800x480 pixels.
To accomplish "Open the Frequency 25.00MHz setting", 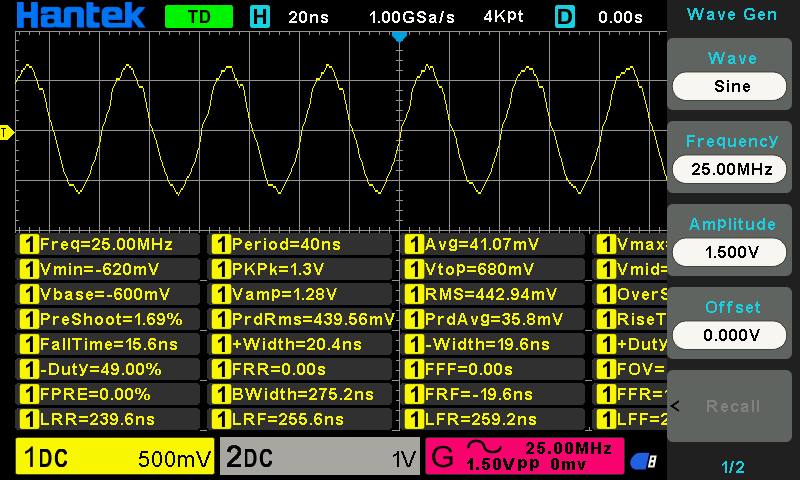I will 732,169.
